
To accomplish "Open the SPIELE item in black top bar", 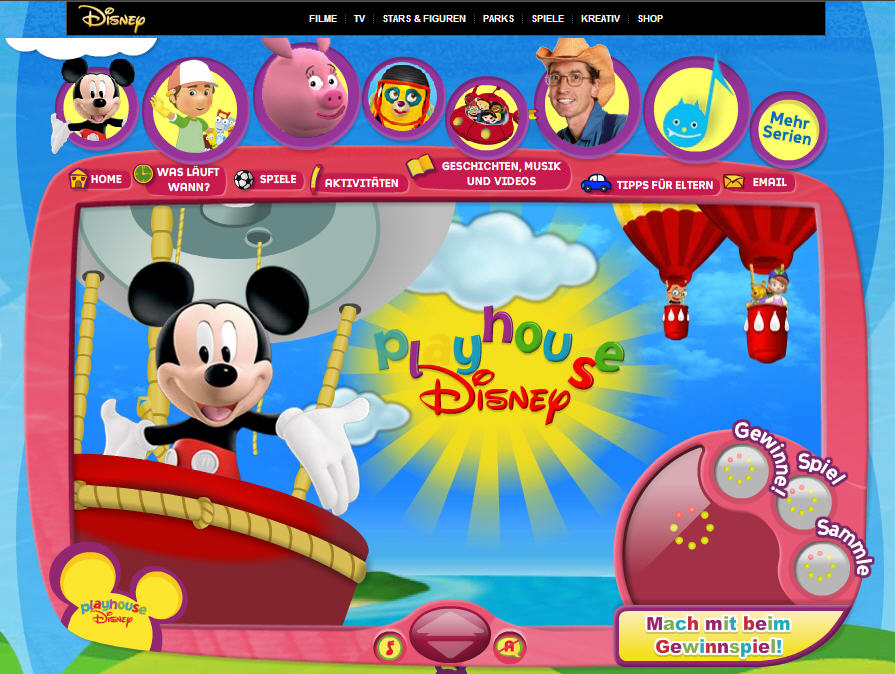I will point(547,18).
